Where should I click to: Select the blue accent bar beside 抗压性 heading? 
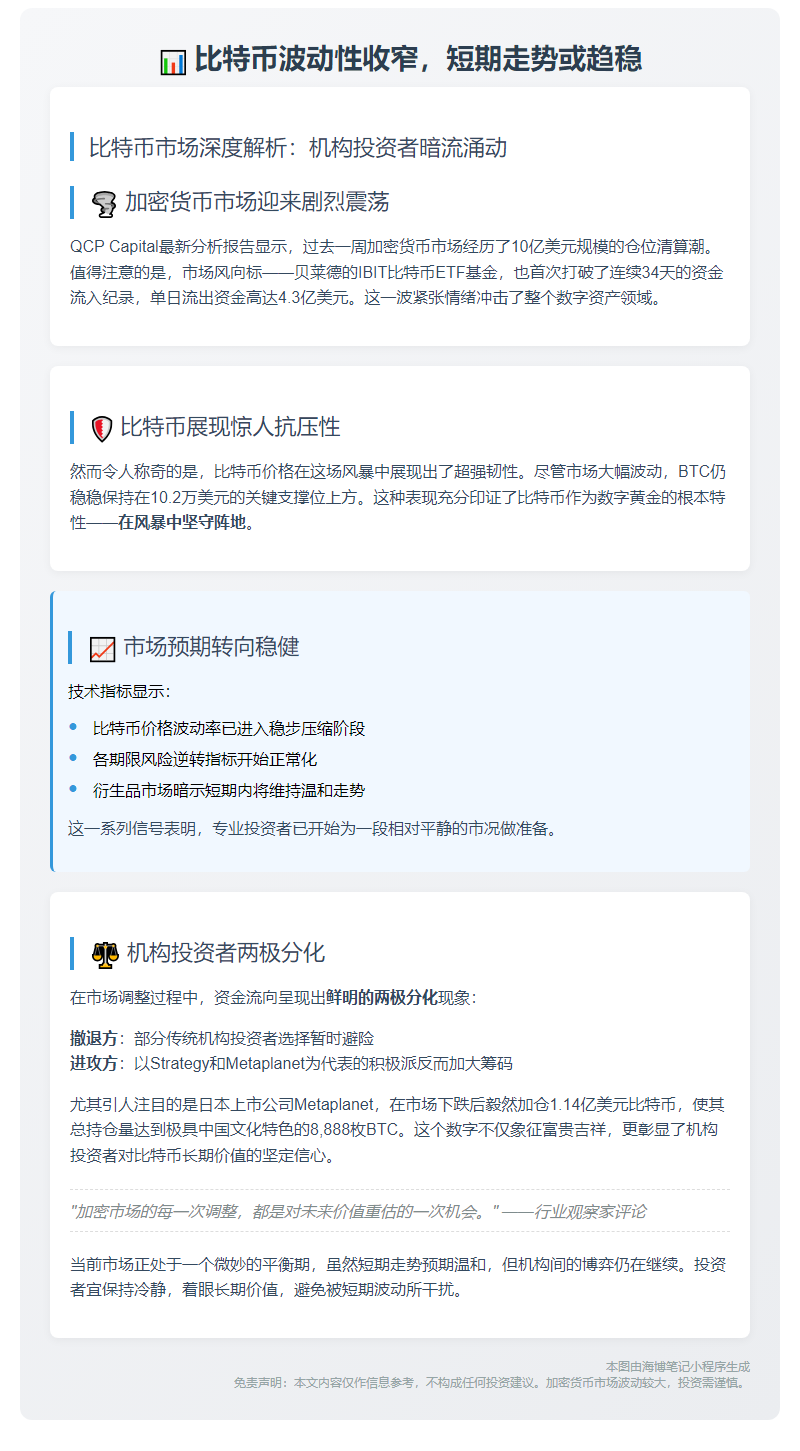(70, 426)
